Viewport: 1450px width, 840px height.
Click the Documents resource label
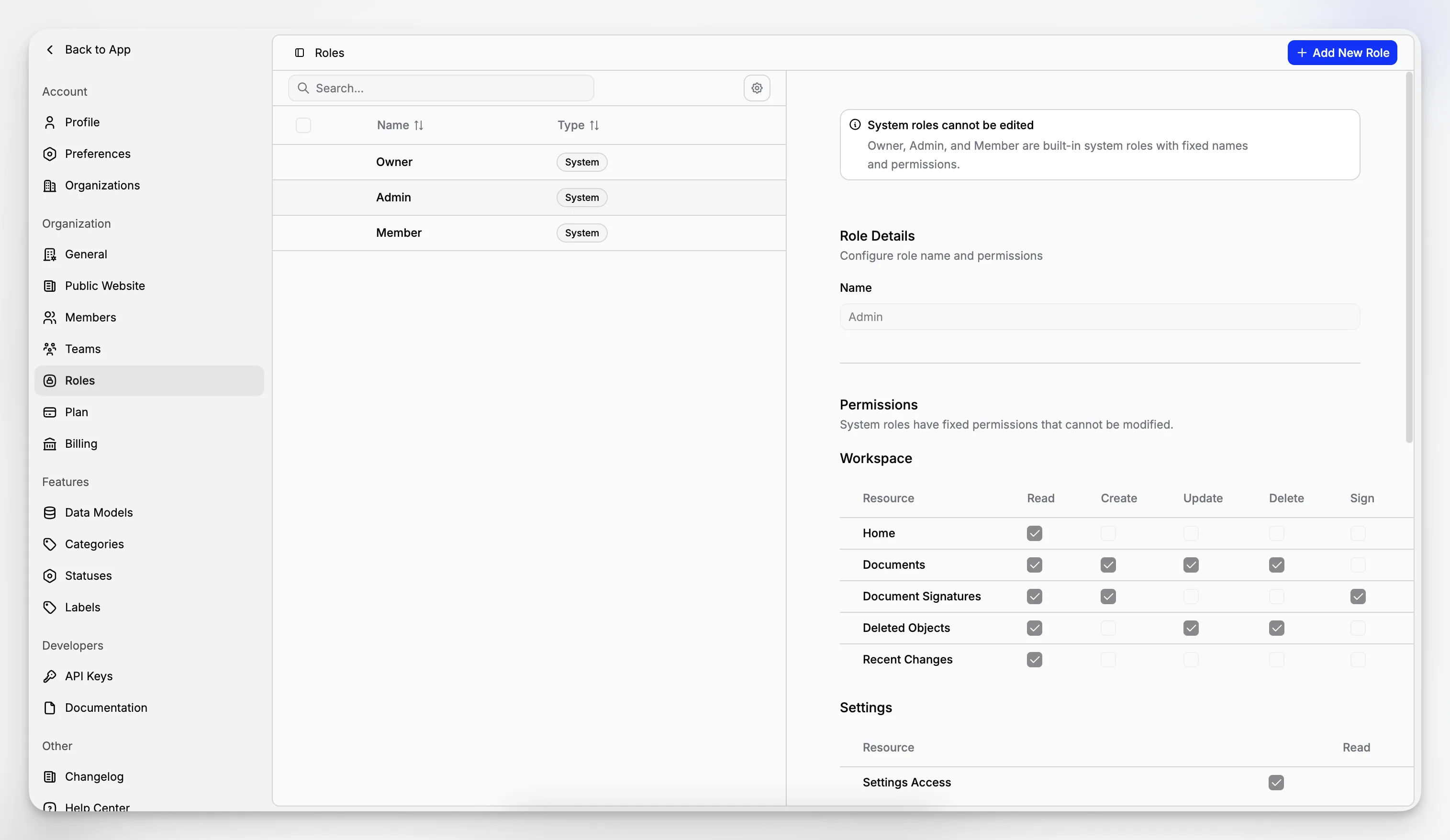point(893,565)
